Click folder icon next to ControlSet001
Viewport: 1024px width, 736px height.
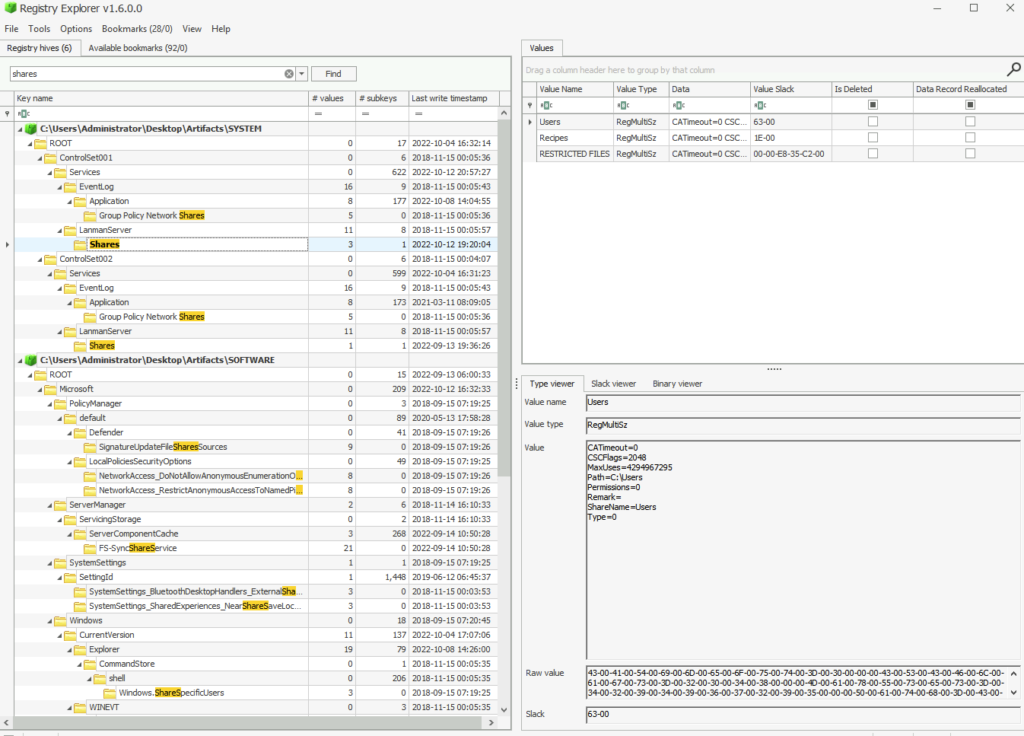(x=50, y=157)
